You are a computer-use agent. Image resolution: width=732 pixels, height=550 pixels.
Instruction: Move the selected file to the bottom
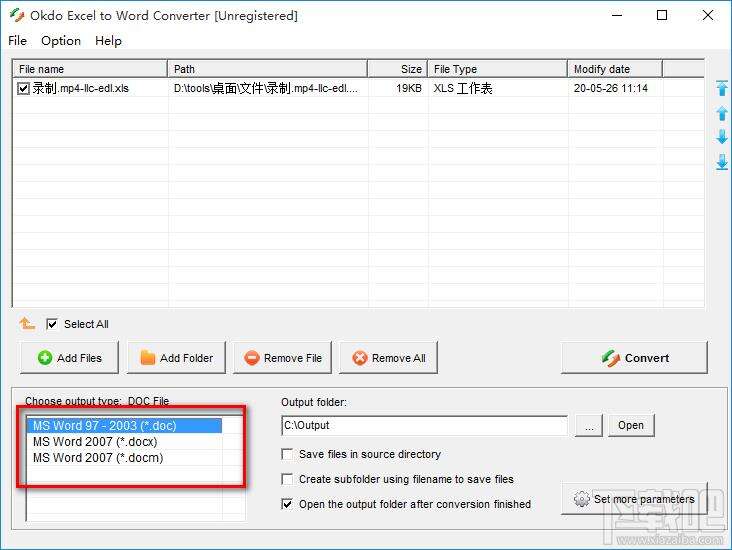(722, 162)
